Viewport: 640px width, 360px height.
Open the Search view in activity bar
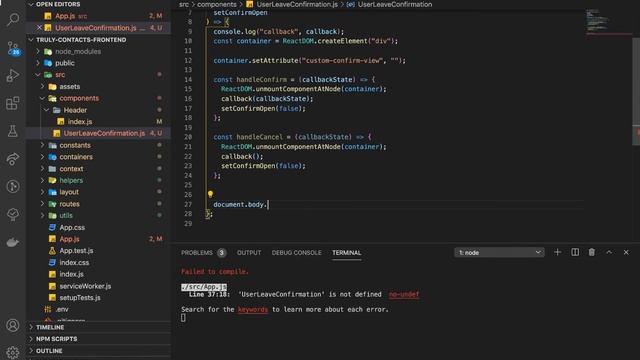point(13,19)
